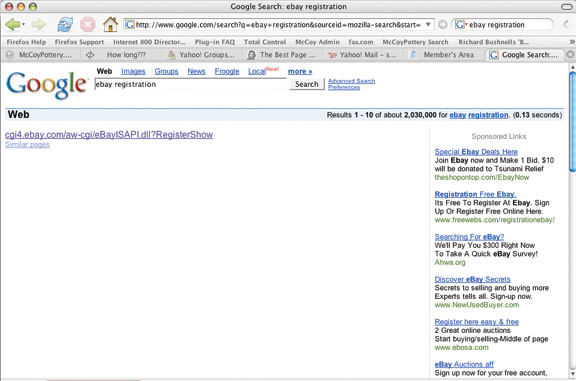576x381 pixels.
Task: Open the Firefox Support bookmark
Action: pyautogui.click(x=79, y=42)
